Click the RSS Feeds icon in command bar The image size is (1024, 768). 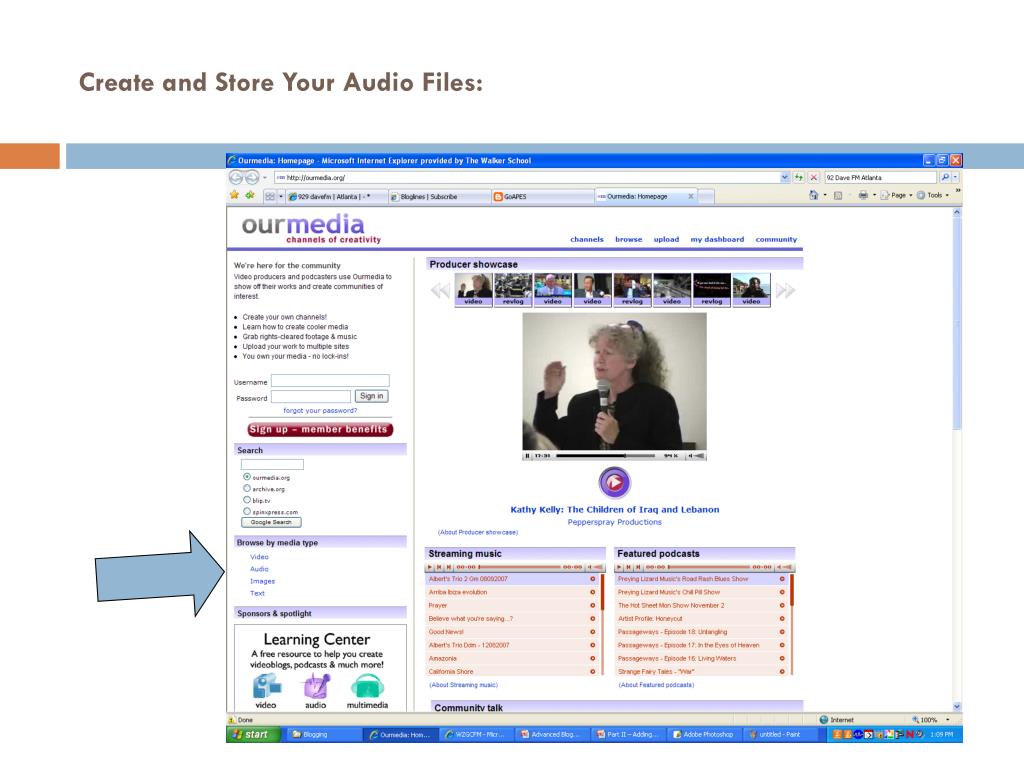pos(838,195)
